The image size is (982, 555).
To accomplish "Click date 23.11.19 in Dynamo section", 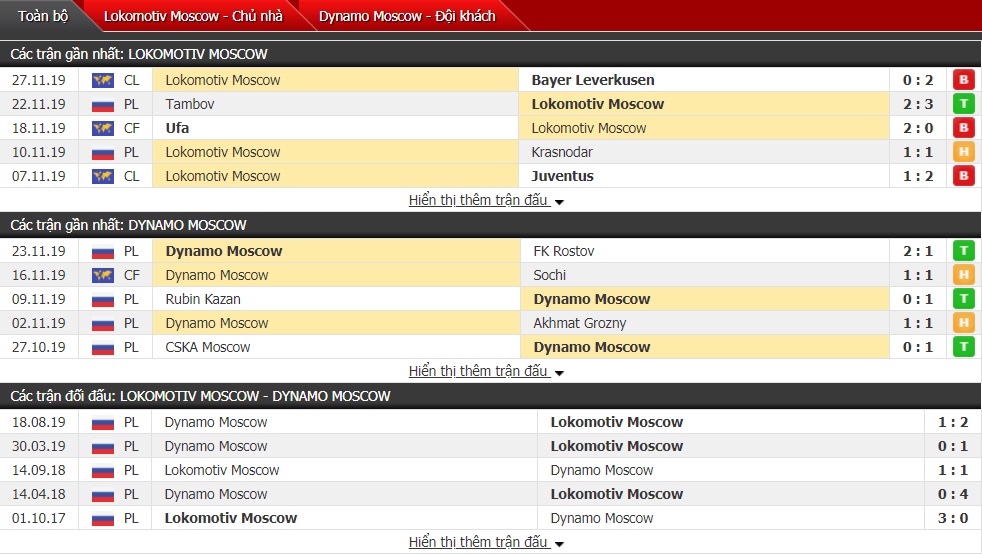I will (38, 251).
